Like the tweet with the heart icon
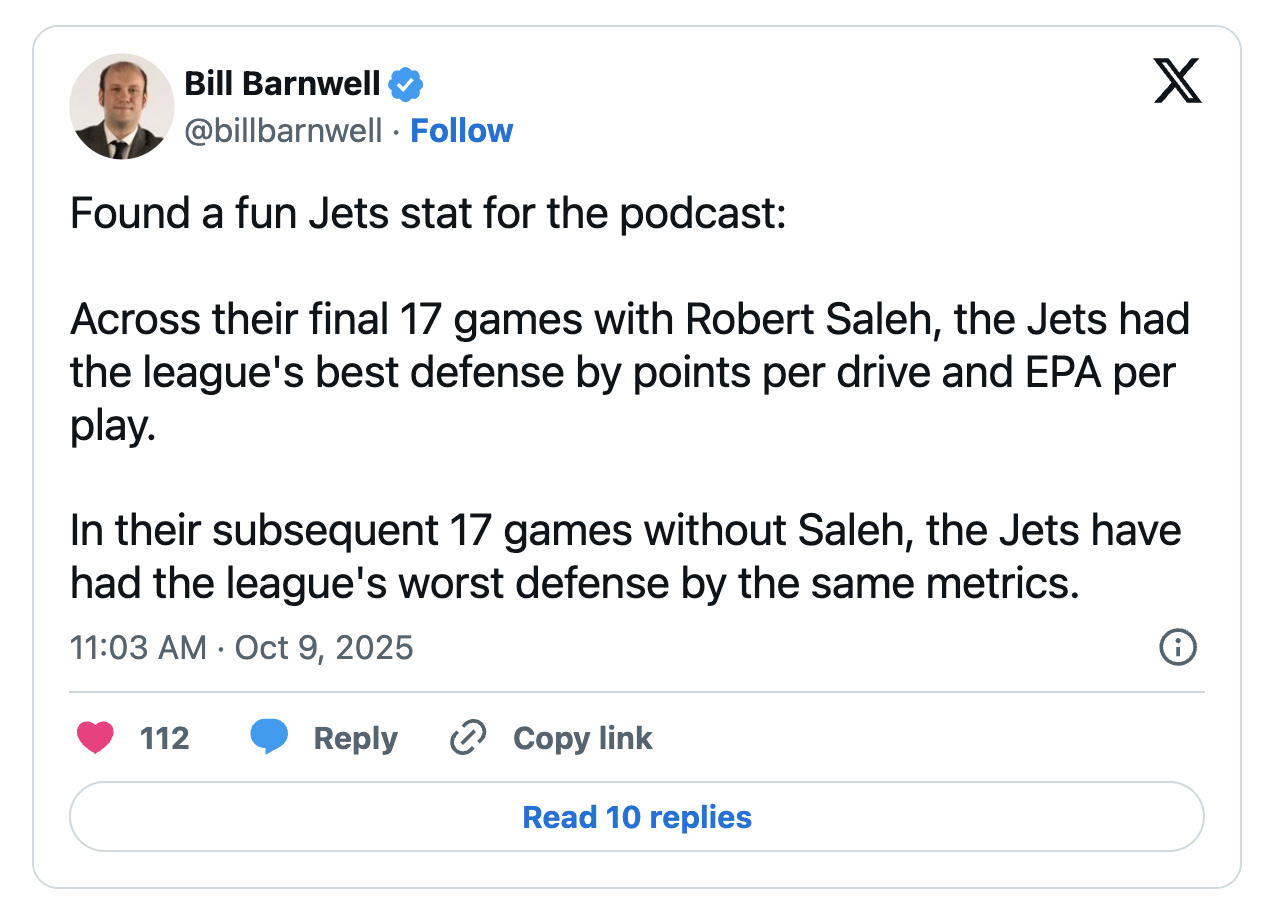Viewport: 1276px width, 924px height. [x=96, y=738]
